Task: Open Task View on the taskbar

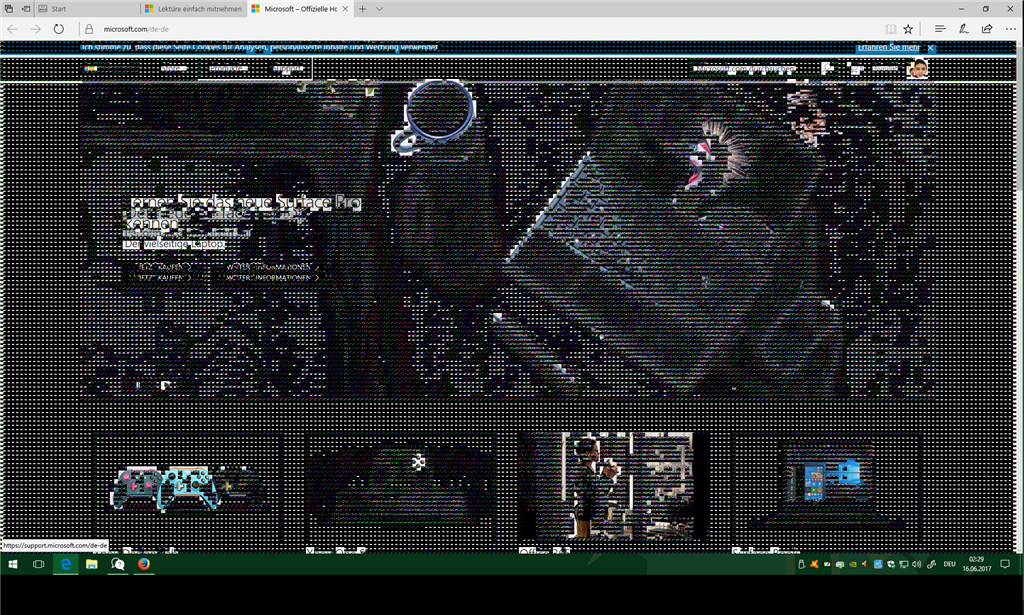Action: click(39, 564)
